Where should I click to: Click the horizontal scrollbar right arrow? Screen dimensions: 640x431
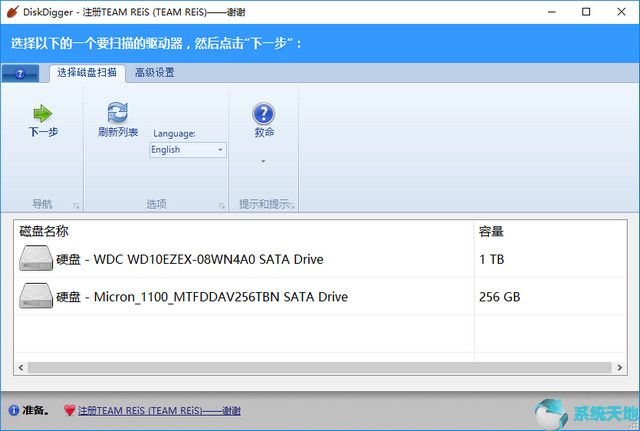click(620, 368)
